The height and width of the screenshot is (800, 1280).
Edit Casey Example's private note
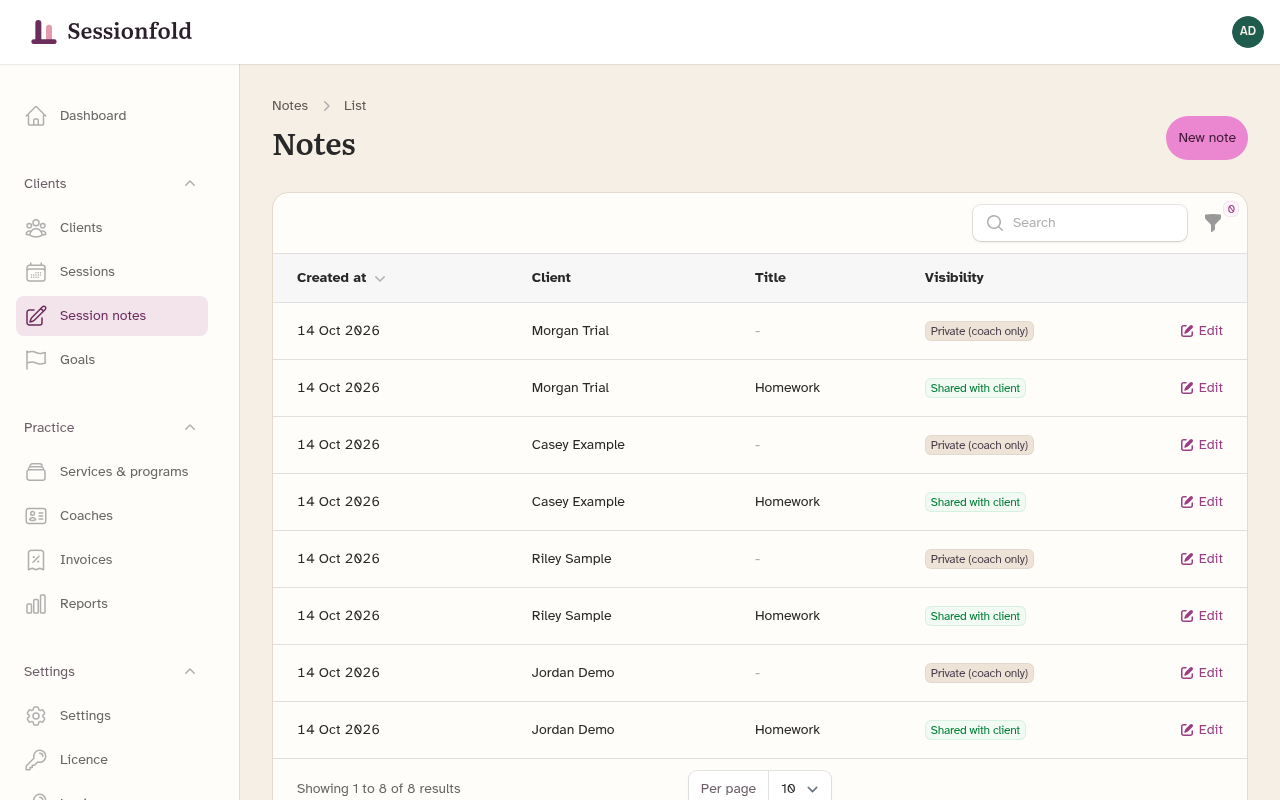point(1202,445)
